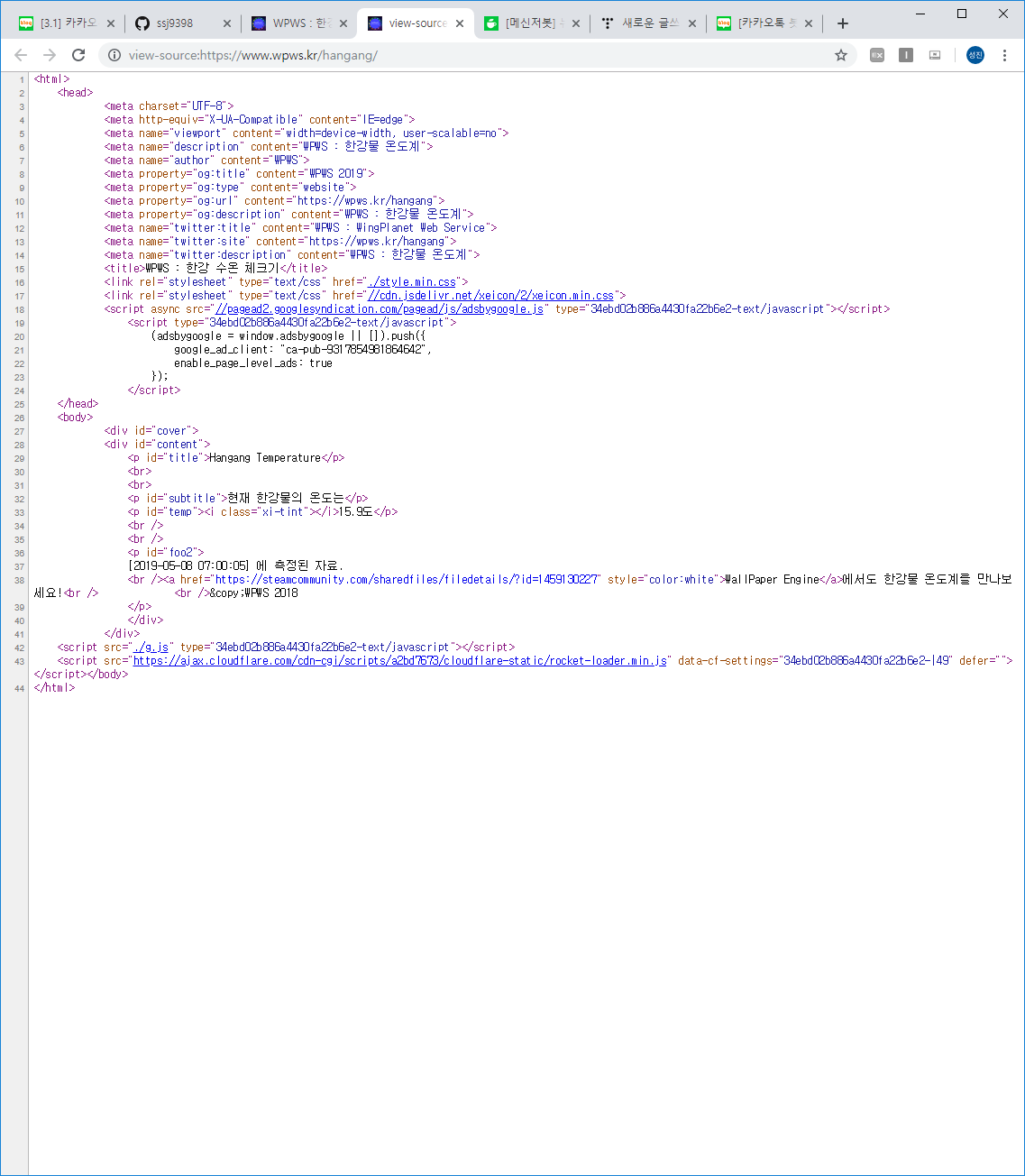
Task: Click the Hangang Temperature title text
Action: 265,458
